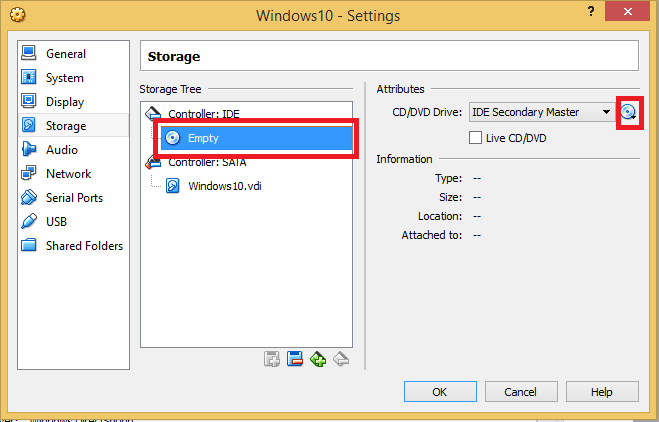Click the question mark help icon in title bar
This screenshot has width=659, height=422.
point(591,11)
